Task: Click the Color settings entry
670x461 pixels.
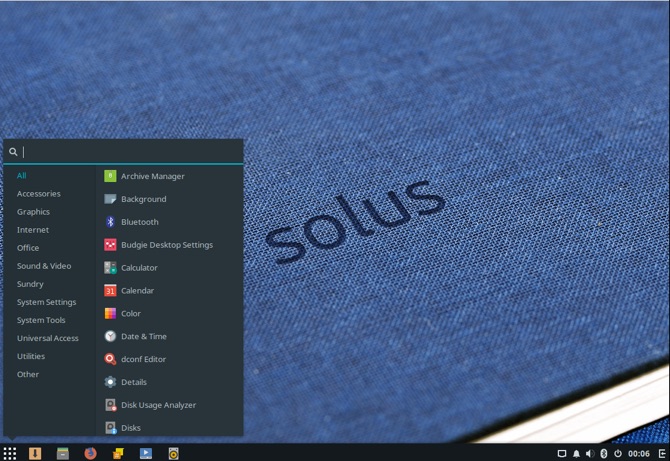Action: 130,314
